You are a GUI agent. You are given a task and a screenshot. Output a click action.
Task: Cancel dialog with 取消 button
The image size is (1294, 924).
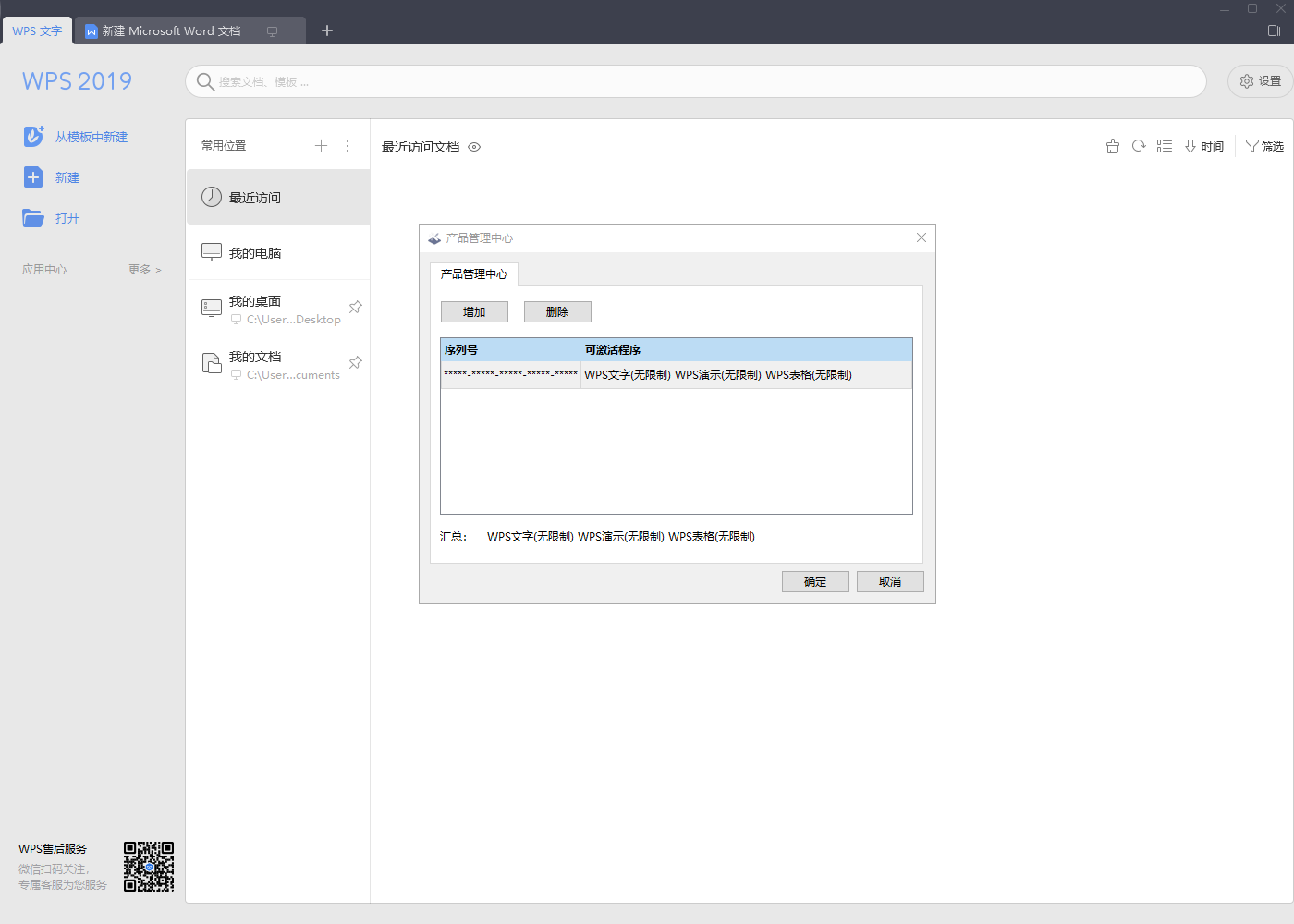coord(890,581)
